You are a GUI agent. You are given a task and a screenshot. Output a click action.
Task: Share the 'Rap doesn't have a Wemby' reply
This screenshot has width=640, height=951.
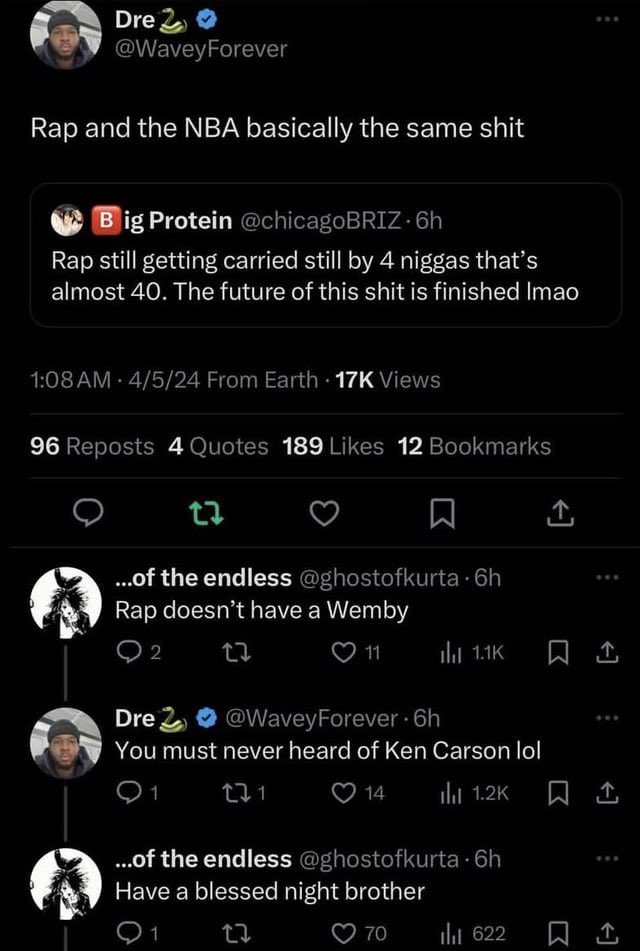coord(608,652)
